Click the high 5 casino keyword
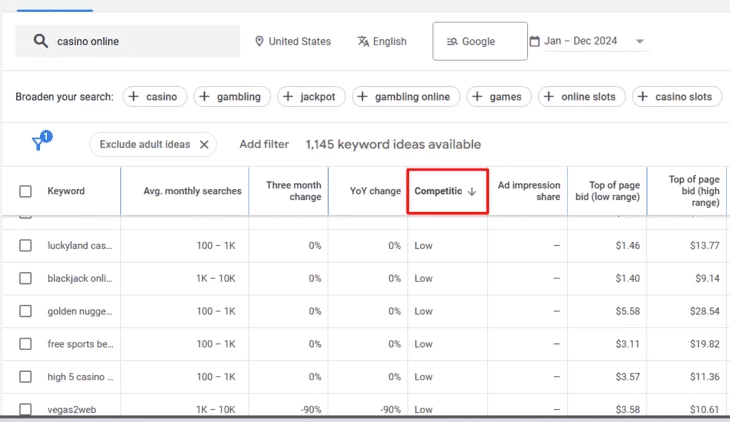The height and width of the screenshot is (422, 730). tap(80, 376)
